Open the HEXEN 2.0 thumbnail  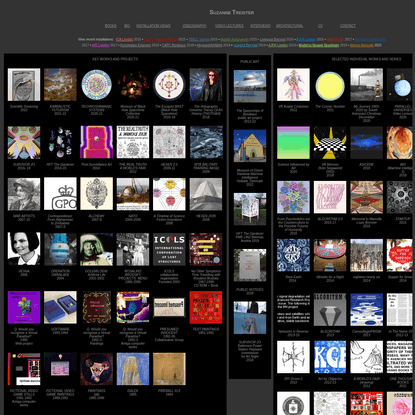[x=169, y=142]
